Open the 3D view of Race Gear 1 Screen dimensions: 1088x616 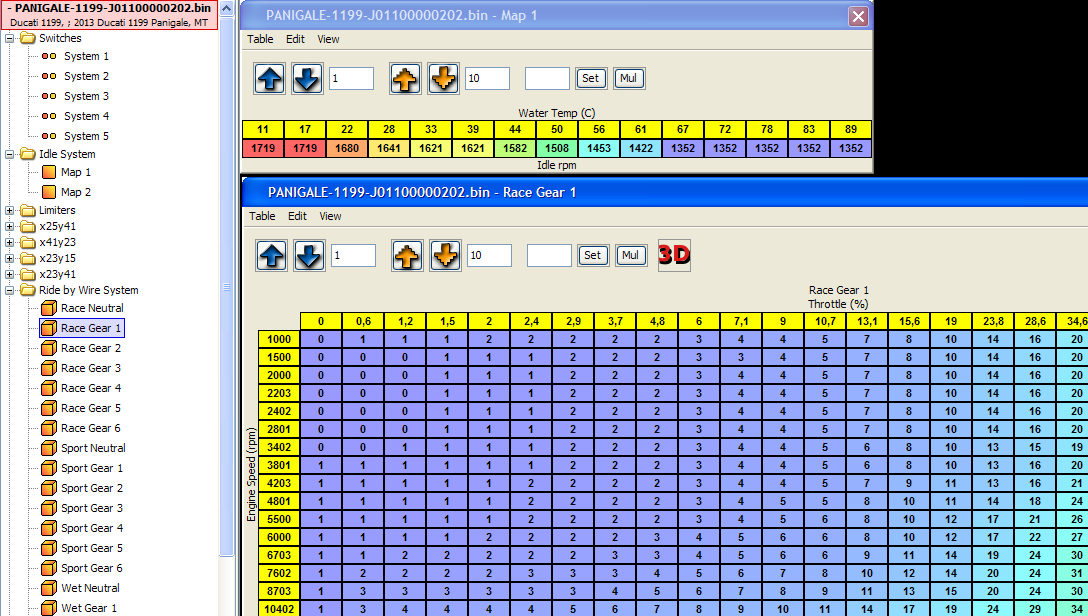(x=674, y=255)
